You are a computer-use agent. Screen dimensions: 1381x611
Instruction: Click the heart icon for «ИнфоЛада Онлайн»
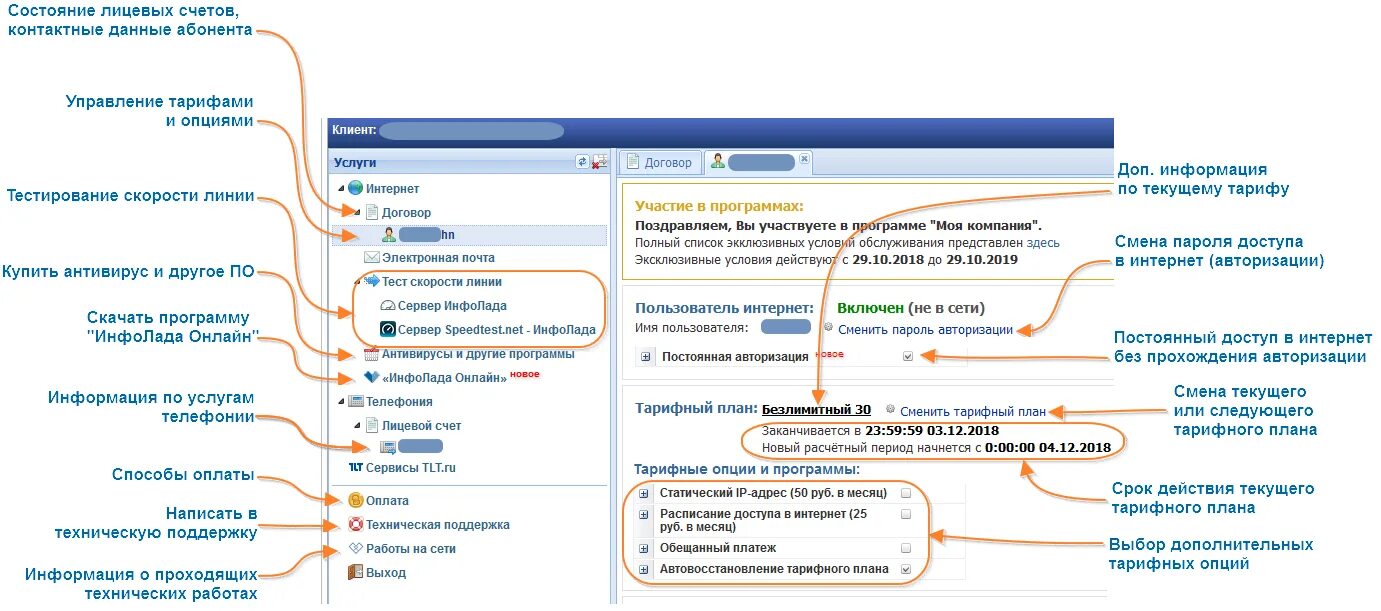point(372,377)
